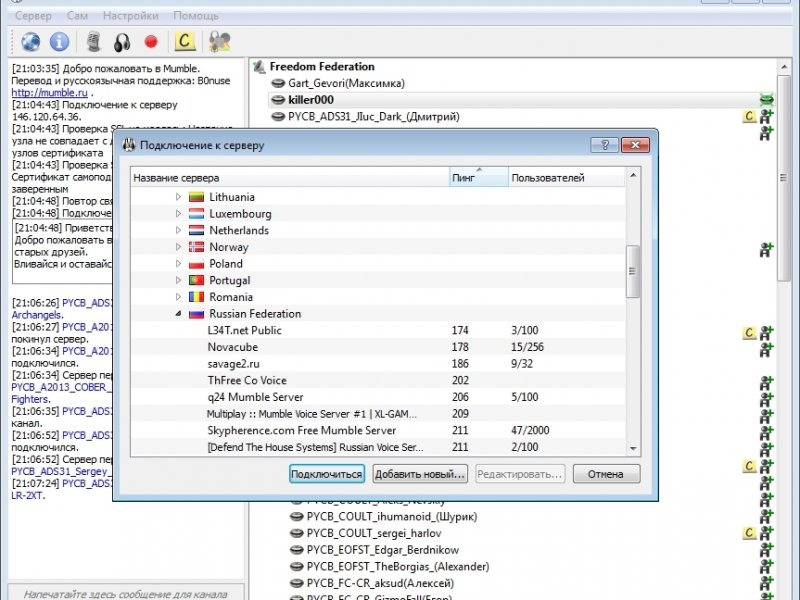Click the help question mark in dialog title
The image size is (800, 600).
pyautogui.click(x=605, y=145)
